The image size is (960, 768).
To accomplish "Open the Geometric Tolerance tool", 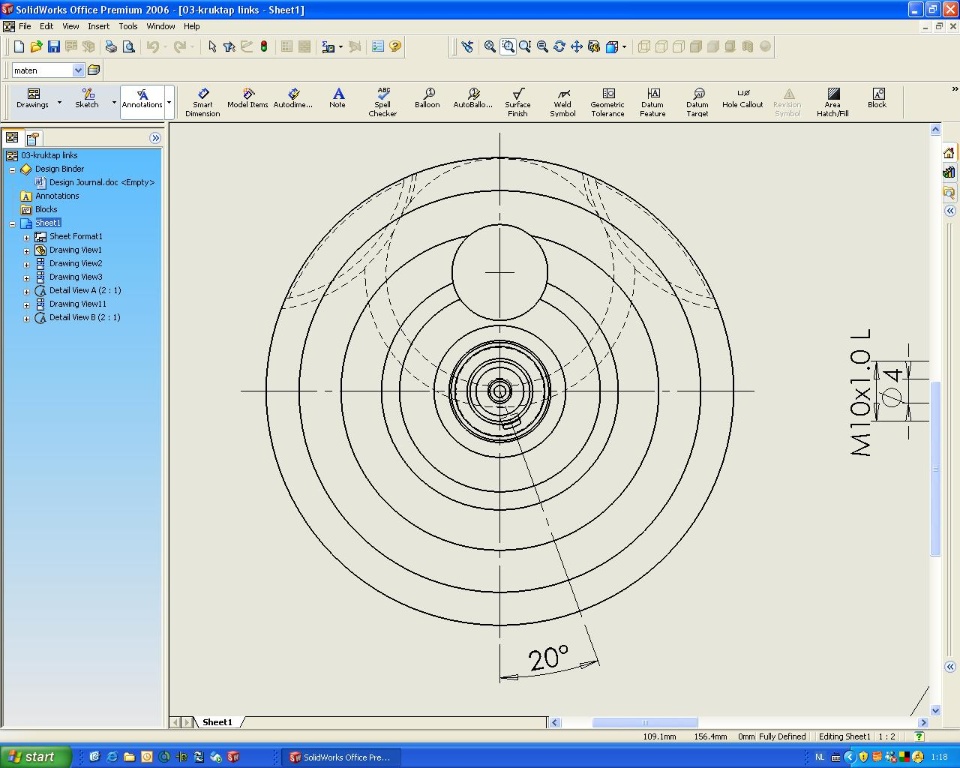I will tap(607, 101).
